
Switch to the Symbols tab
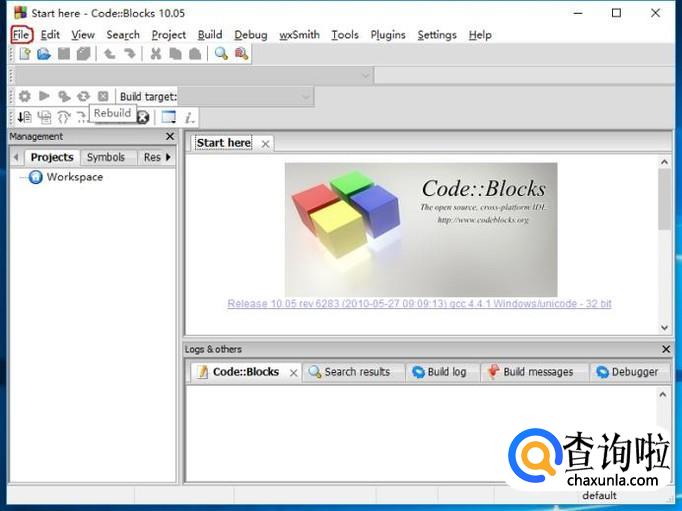tap(106, 157)
